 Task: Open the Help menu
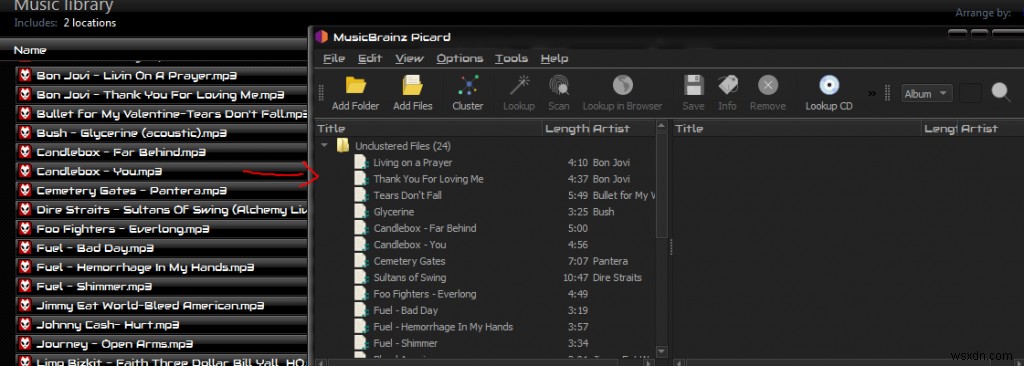tap(554, 58)
